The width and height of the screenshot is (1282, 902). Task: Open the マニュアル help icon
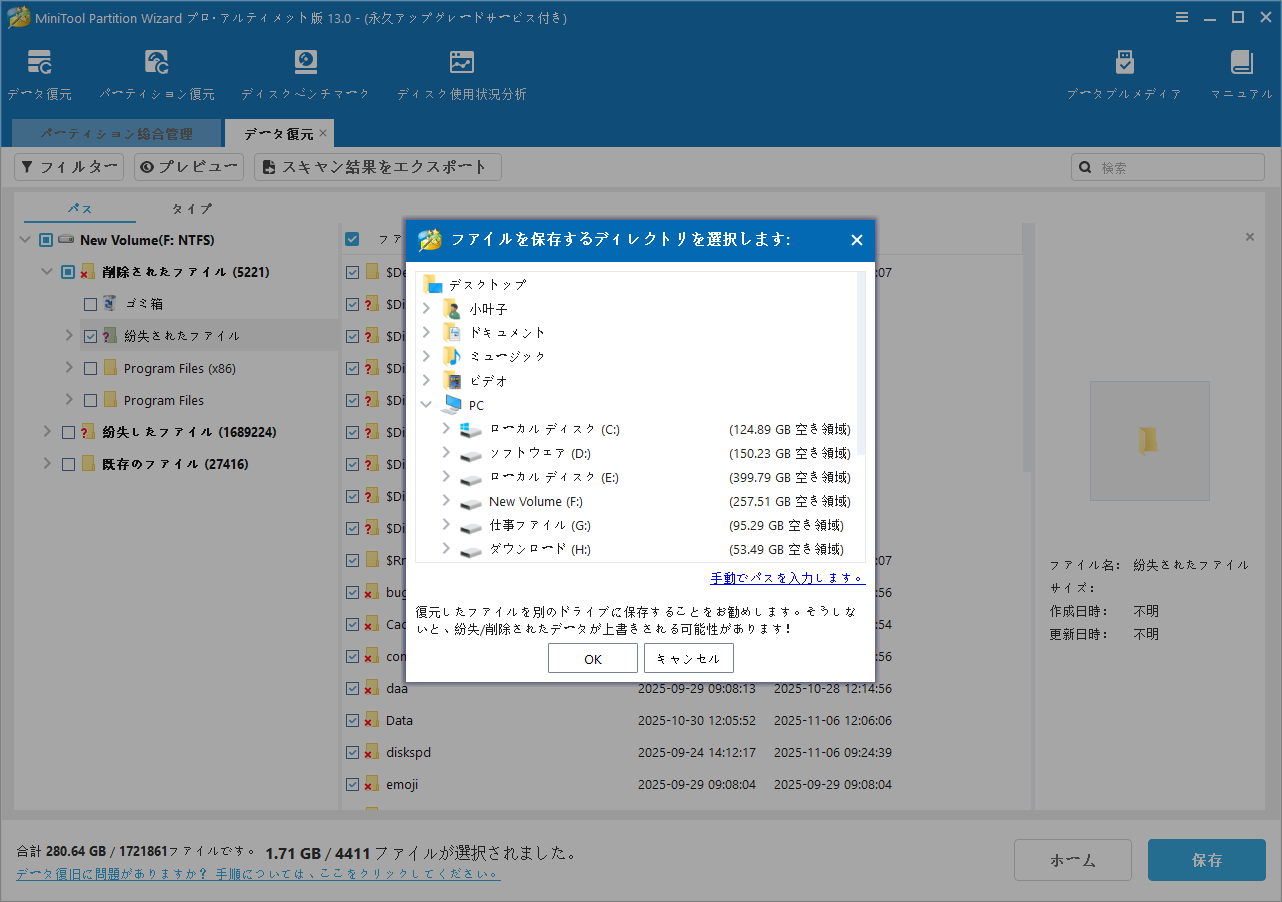pyautogui.click(x=1240, y=72)
